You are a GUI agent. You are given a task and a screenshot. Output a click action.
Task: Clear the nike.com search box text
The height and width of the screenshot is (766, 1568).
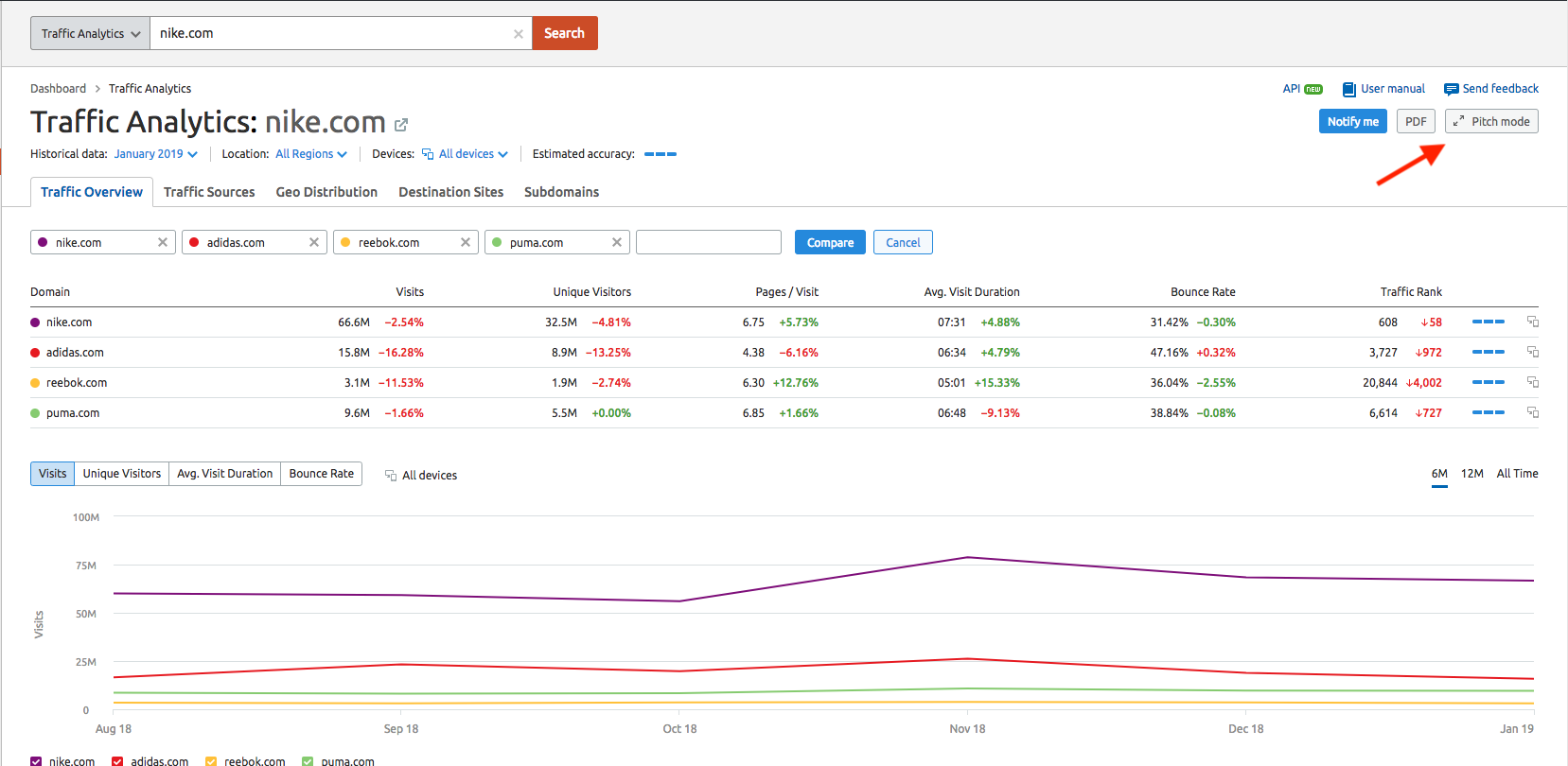[518, 34]
